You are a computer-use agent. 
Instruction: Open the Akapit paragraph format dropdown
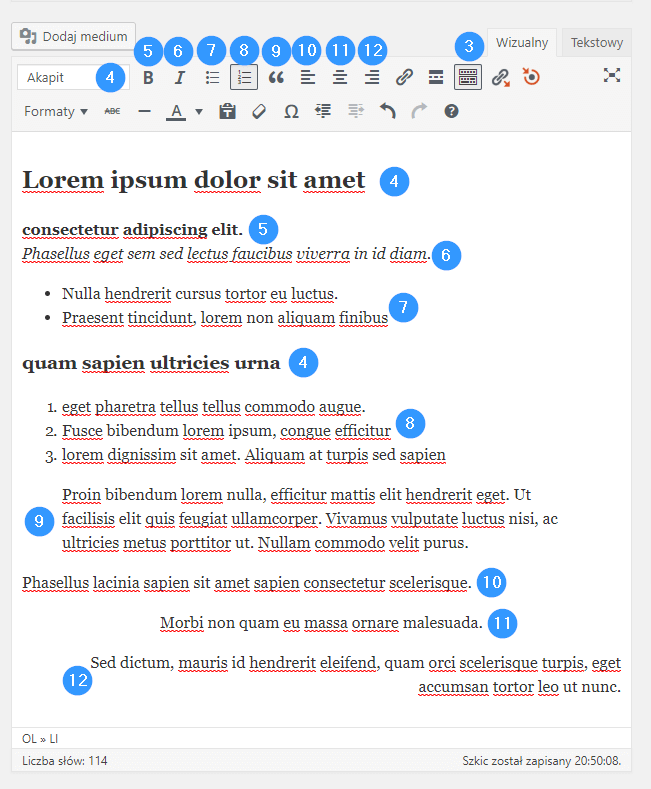point(73,77)
